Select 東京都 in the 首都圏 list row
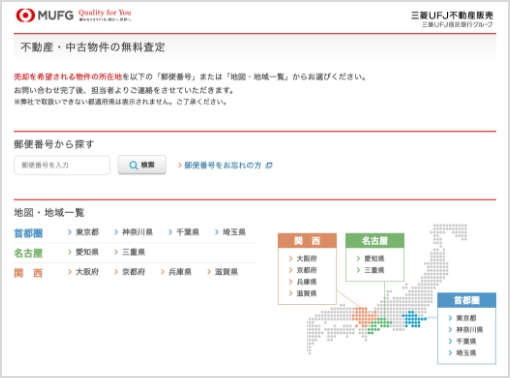The image size is (510, 378). (x=87, y=232)
